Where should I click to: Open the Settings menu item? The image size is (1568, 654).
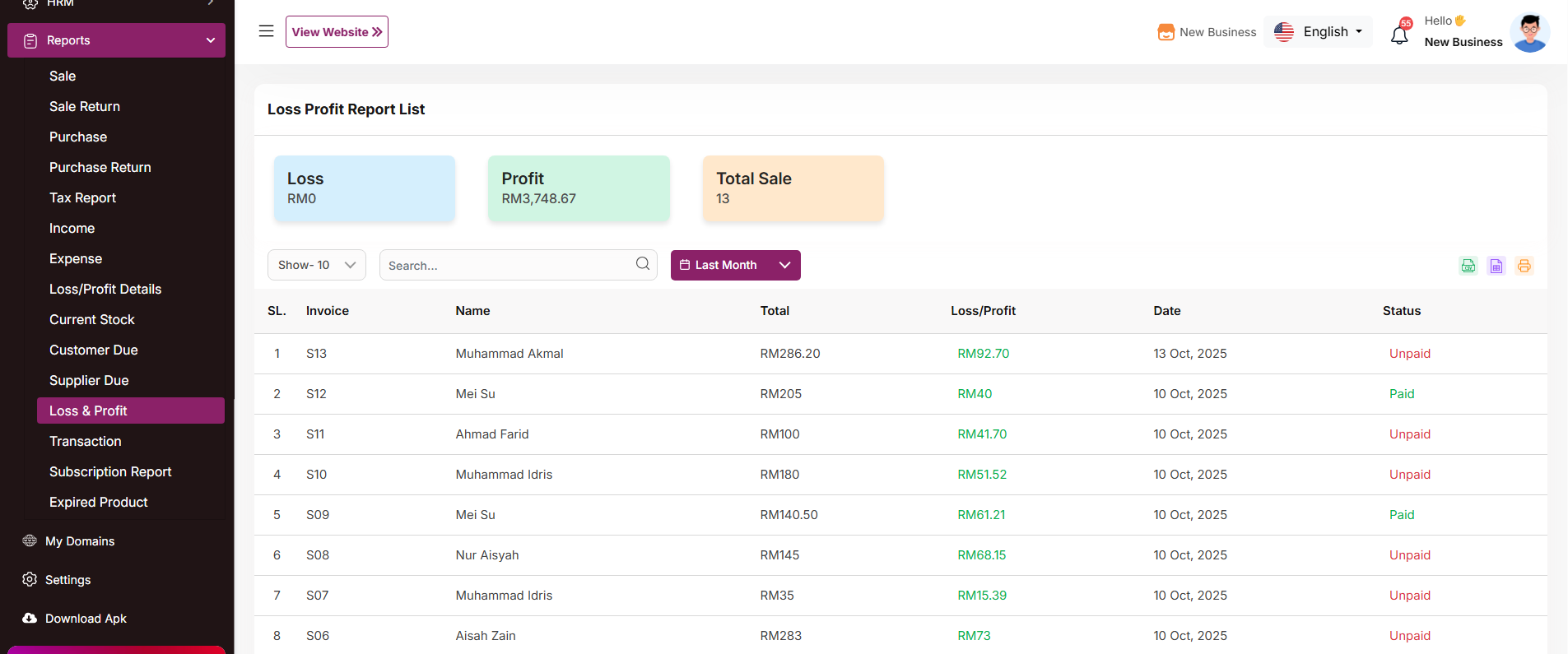point(67,580)
